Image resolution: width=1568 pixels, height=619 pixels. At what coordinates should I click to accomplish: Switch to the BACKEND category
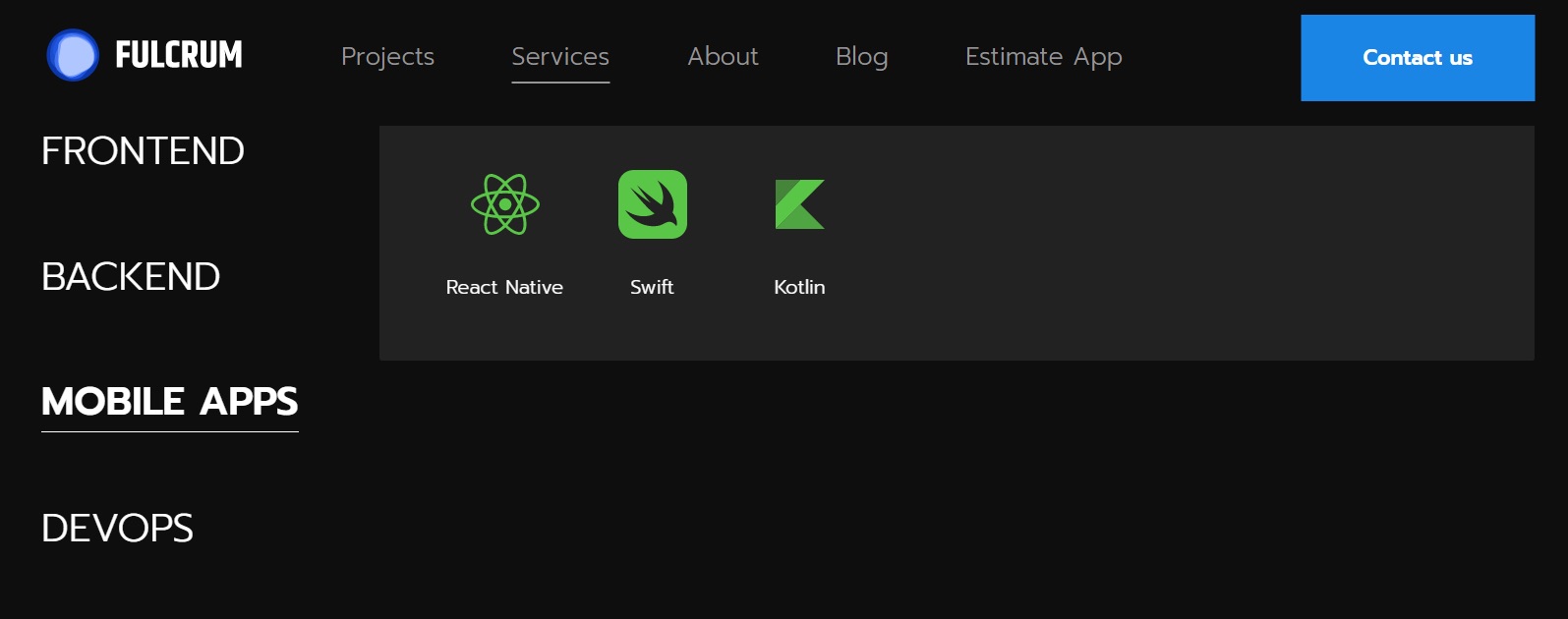click(x=131, y=277)
